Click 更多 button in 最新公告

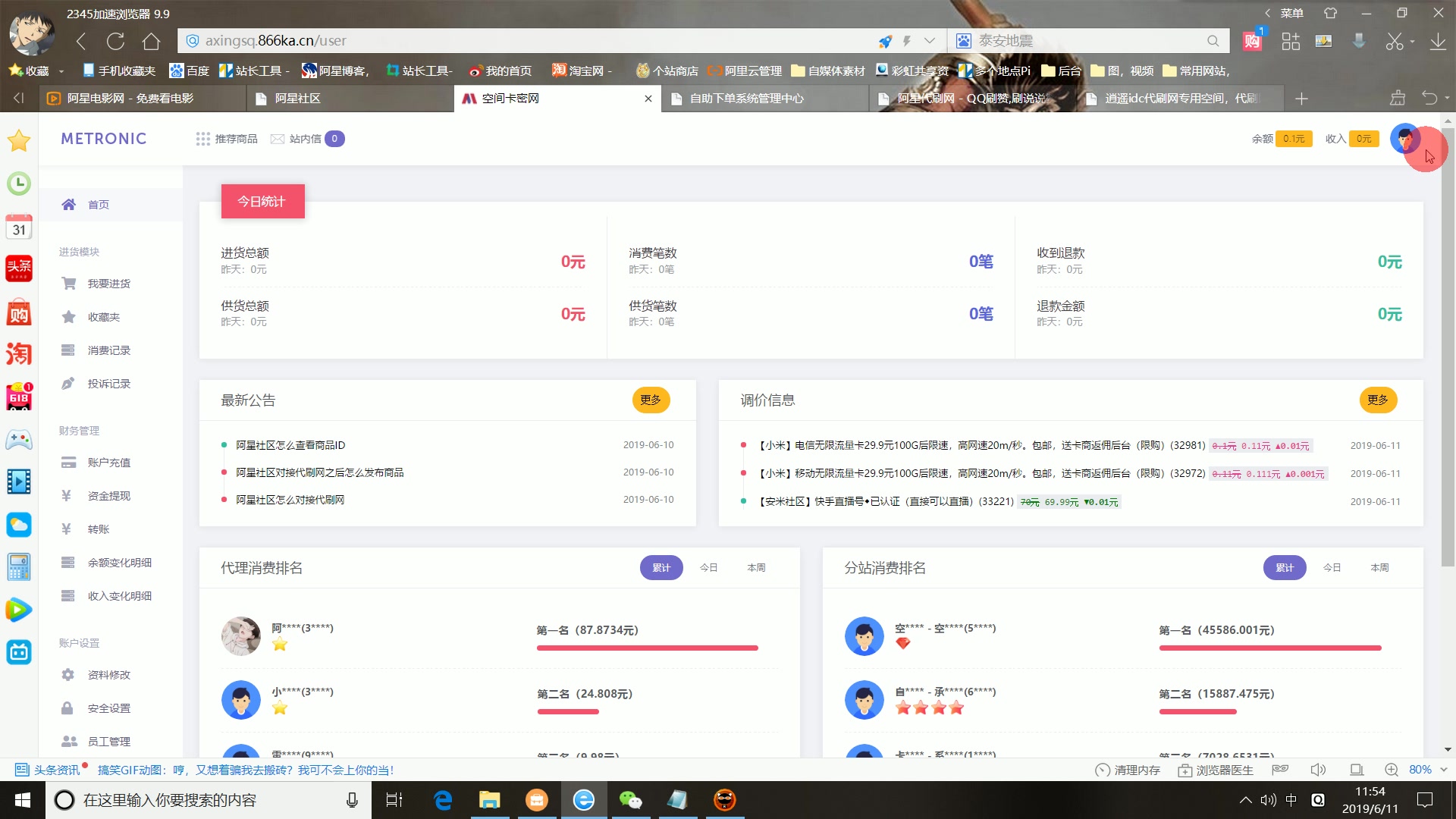click(650, 399)
